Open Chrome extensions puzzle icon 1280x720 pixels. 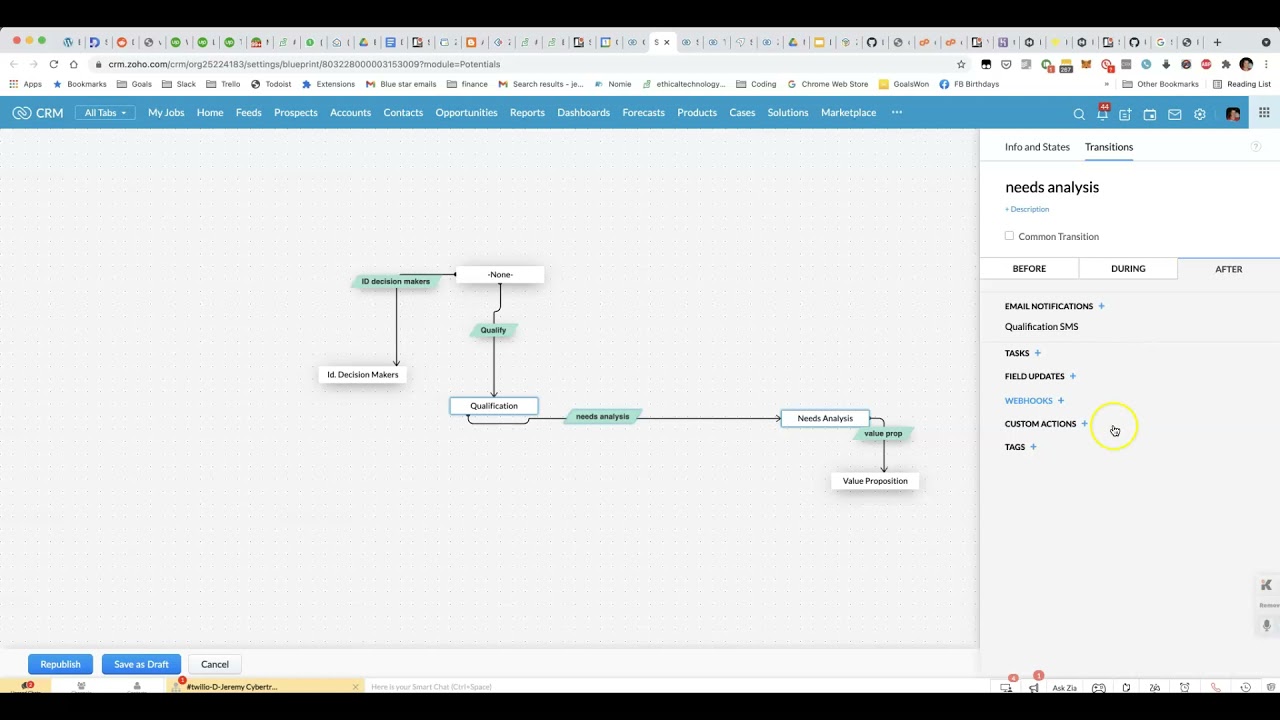point(1226,64)
